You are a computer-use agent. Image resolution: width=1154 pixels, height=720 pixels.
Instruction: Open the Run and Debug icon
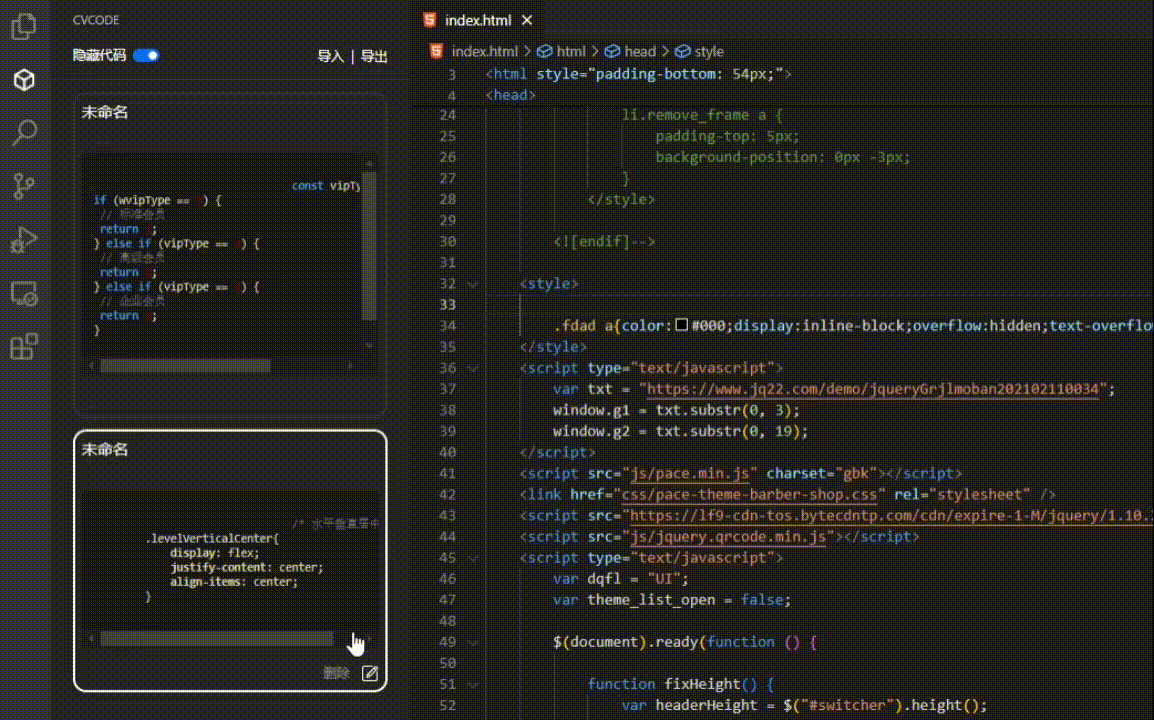(24, 240)
